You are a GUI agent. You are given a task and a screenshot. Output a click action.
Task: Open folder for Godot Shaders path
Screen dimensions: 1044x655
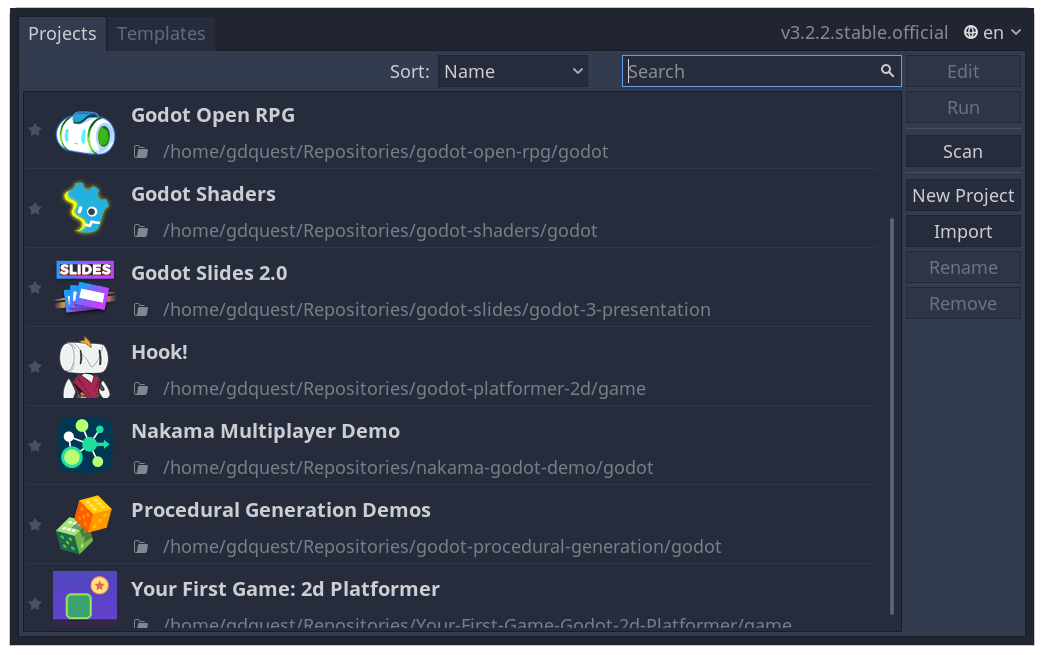coord(140,231)
